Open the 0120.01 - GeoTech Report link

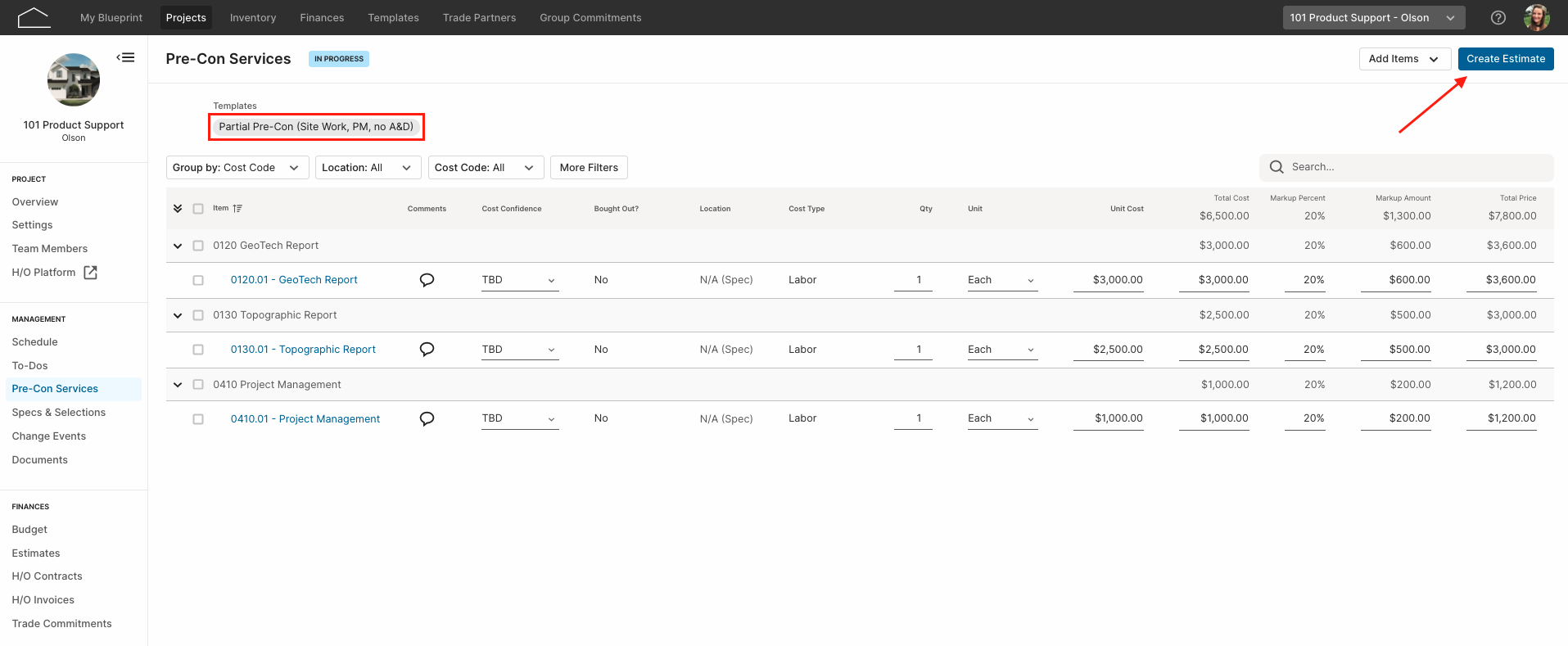click(x=294, y=280)
